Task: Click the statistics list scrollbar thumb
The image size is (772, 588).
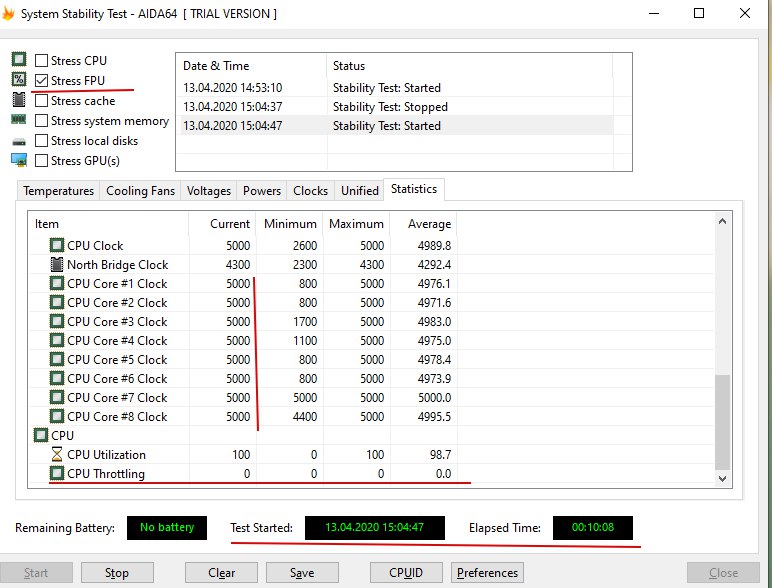Action: tap(722, 422)
